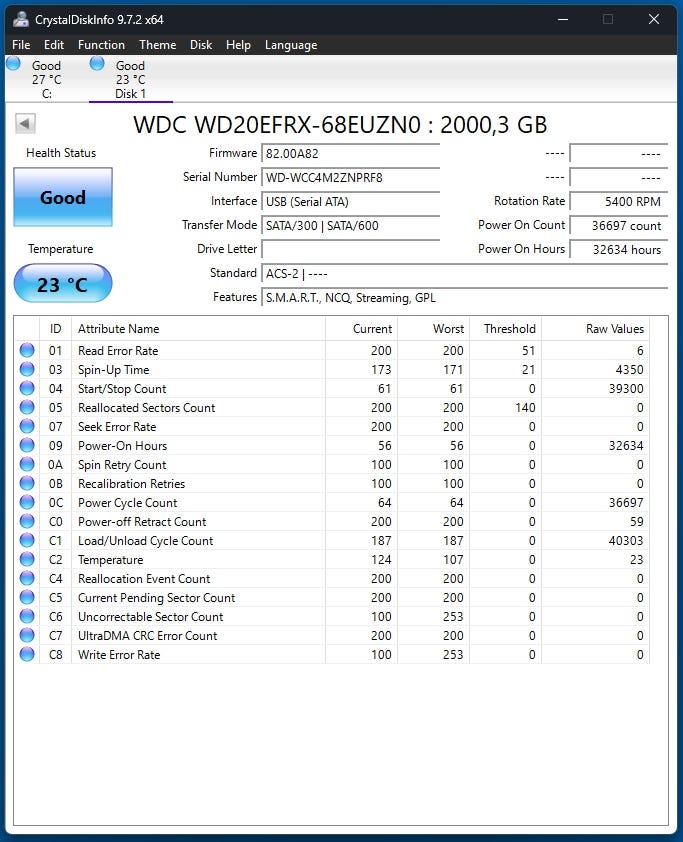This screenshot has height=842, width=683.
Task: Open the Disk menu
Action: [x=201, y=45]
